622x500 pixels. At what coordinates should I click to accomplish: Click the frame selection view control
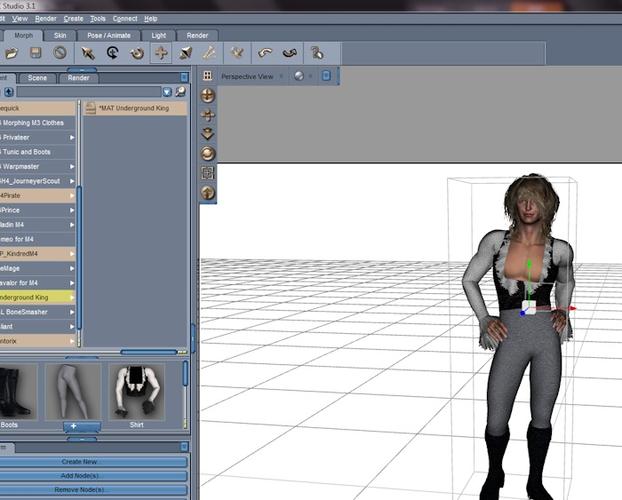coord(208,173)
